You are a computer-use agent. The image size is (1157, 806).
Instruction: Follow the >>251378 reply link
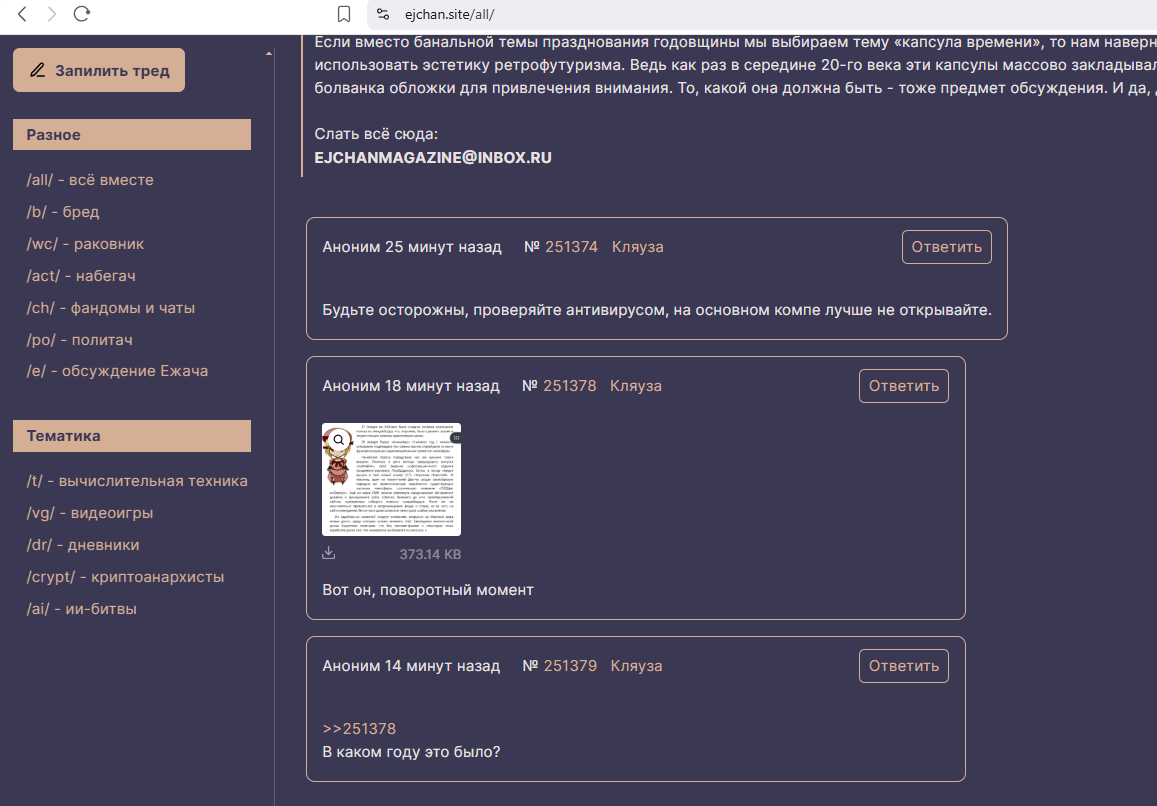click(359, 728)
